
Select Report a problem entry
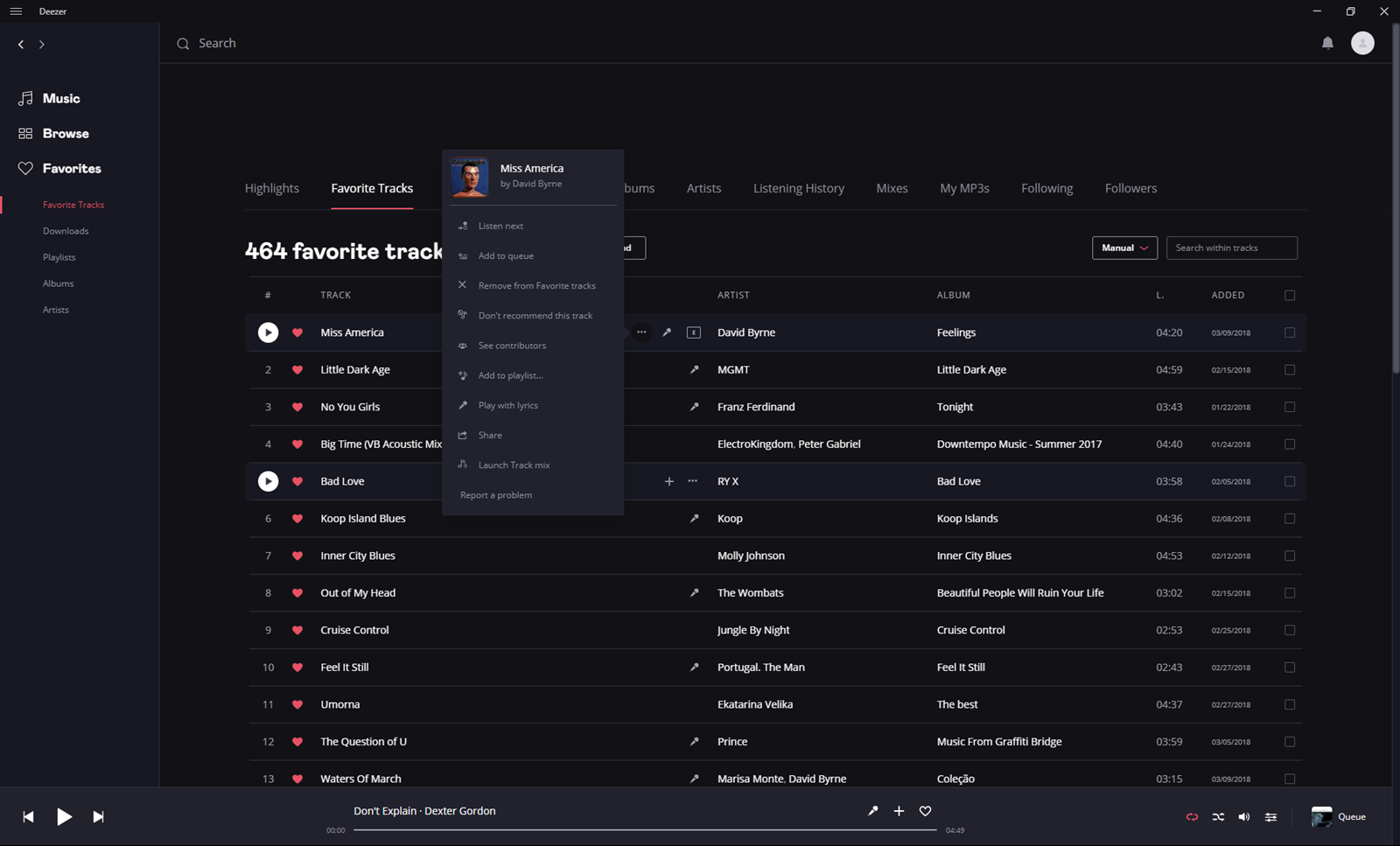point(496,495)
